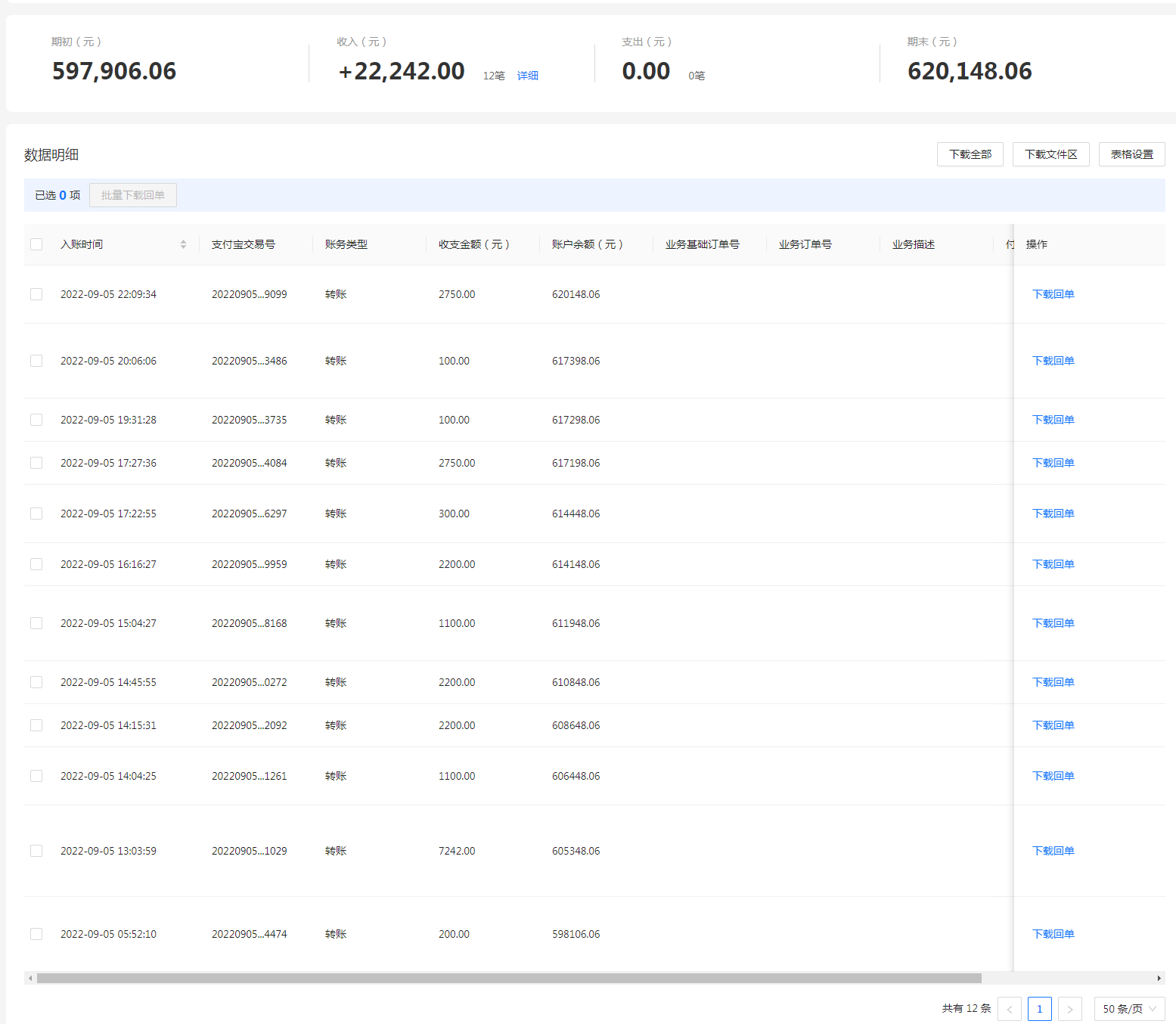This screenshot has height=1024, width=1176.
Task: Go to next page arrow
Action: pos(1069,1009)
